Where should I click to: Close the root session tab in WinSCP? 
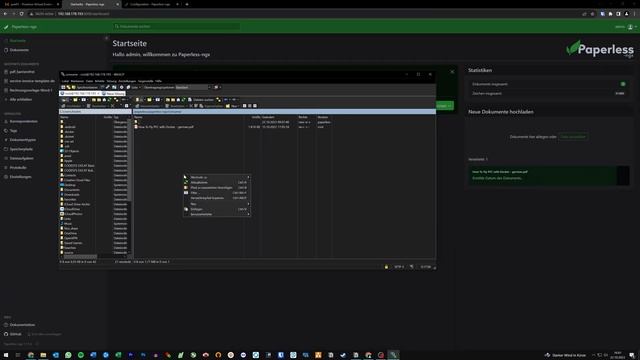pos(98,93)
